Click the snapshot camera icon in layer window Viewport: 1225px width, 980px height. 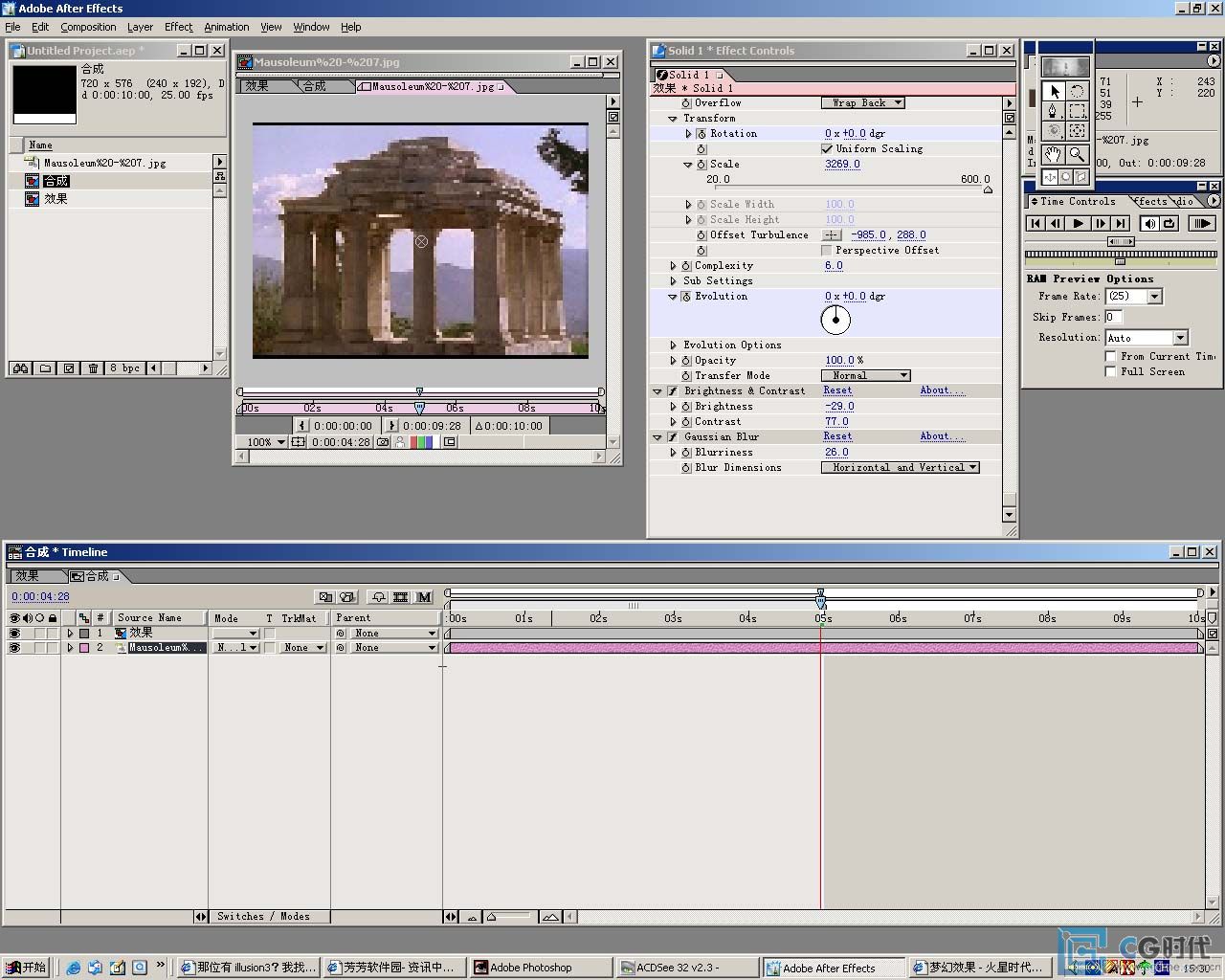(x=384, y=442)
